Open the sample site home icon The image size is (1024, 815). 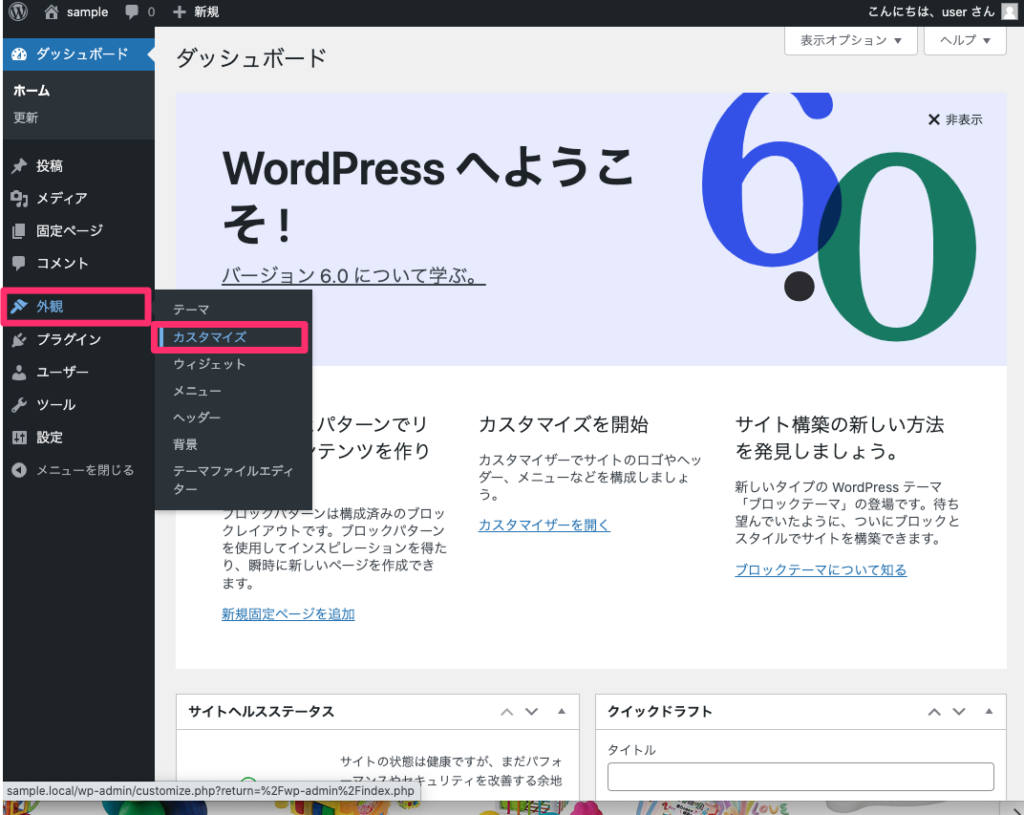pyautogui.click(x=51, y=12)
